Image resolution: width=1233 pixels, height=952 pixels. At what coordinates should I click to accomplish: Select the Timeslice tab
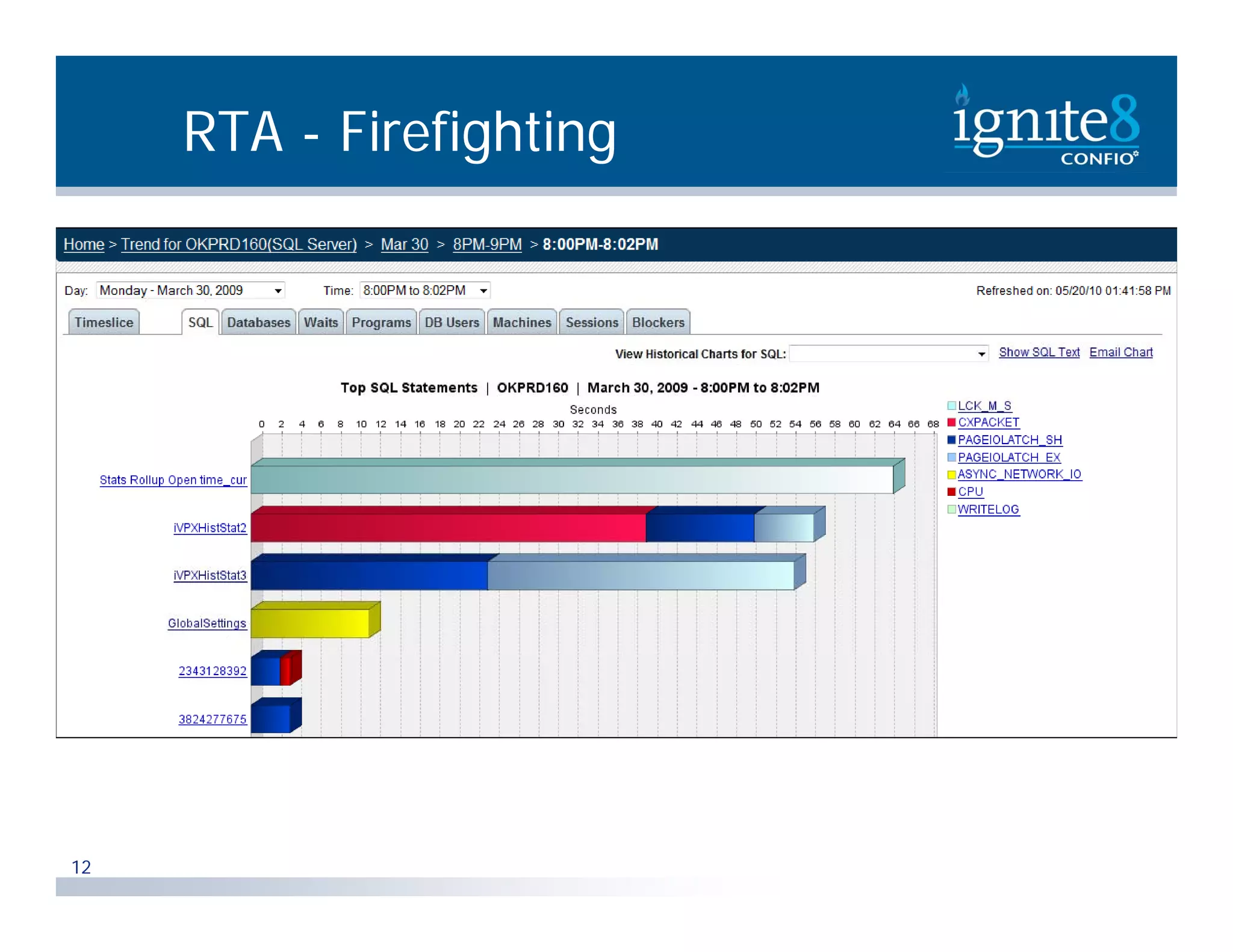tap(104, 323)
